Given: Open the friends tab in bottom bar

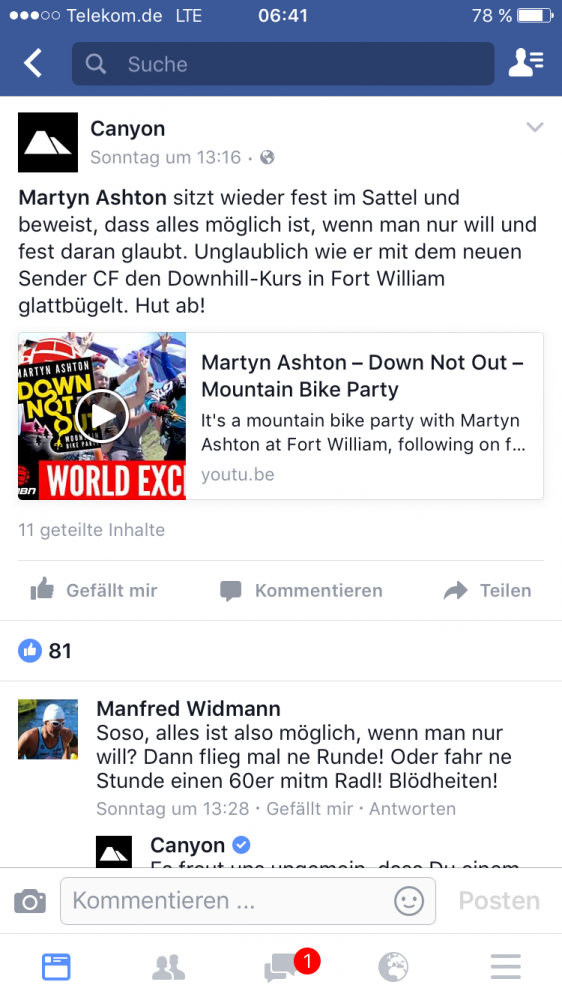Looking at the screenshot, I should tap(168, 967).
